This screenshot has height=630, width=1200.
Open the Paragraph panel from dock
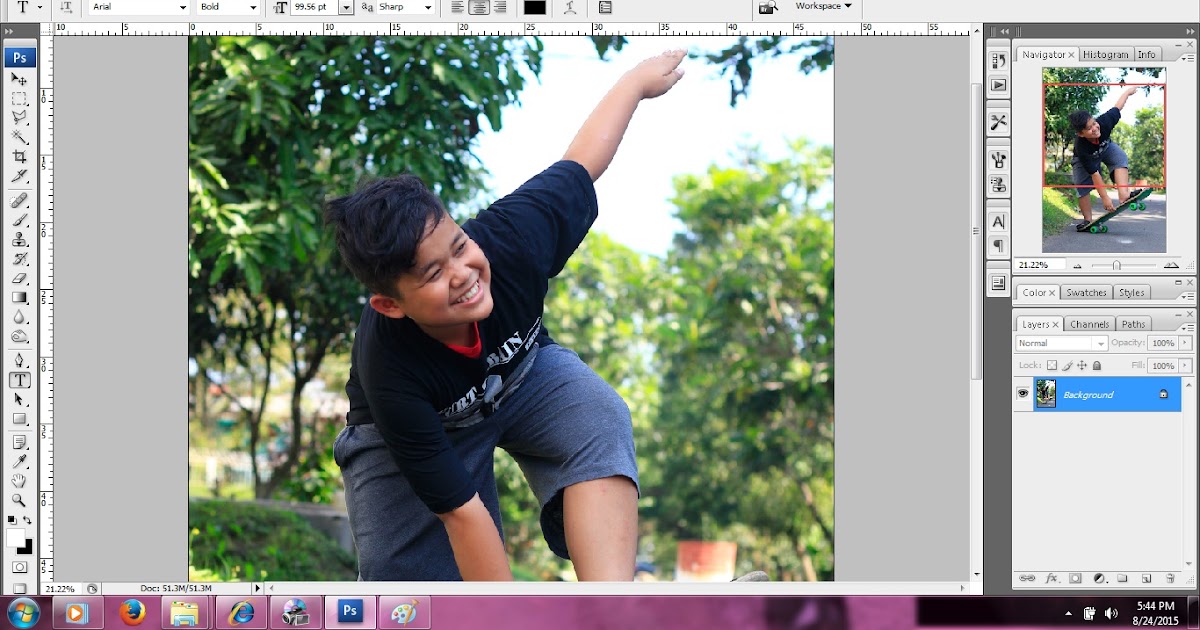click(998, 246)
